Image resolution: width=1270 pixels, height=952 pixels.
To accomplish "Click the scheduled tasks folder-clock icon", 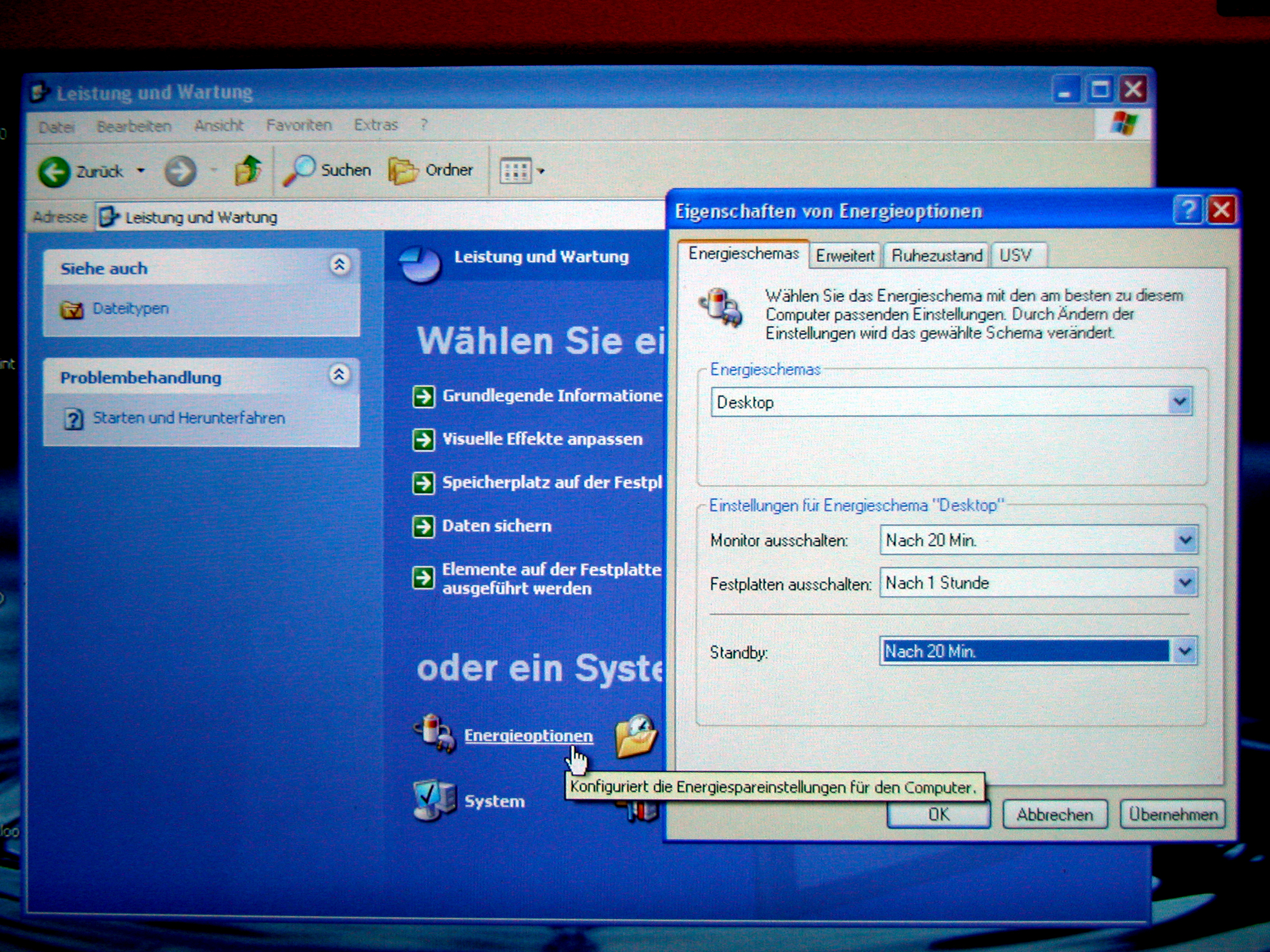I will pyautogui.click(x=636, y=736).
